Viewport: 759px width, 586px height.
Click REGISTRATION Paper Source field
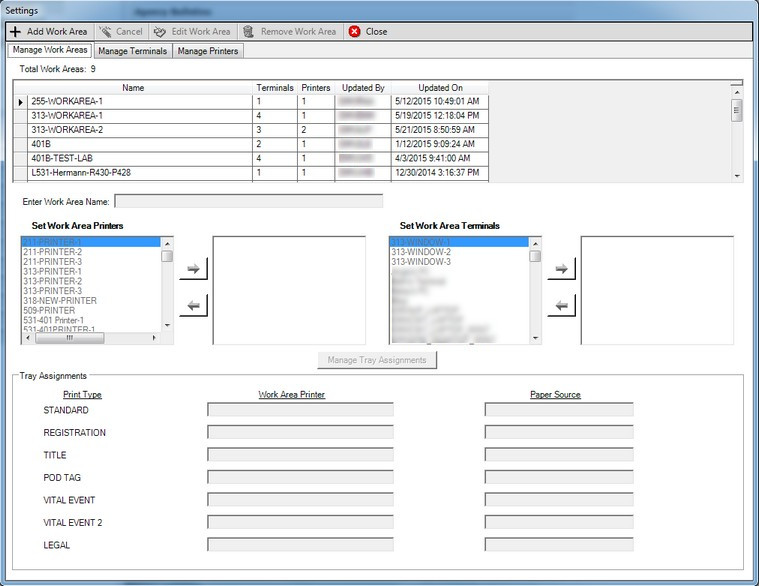559,432
